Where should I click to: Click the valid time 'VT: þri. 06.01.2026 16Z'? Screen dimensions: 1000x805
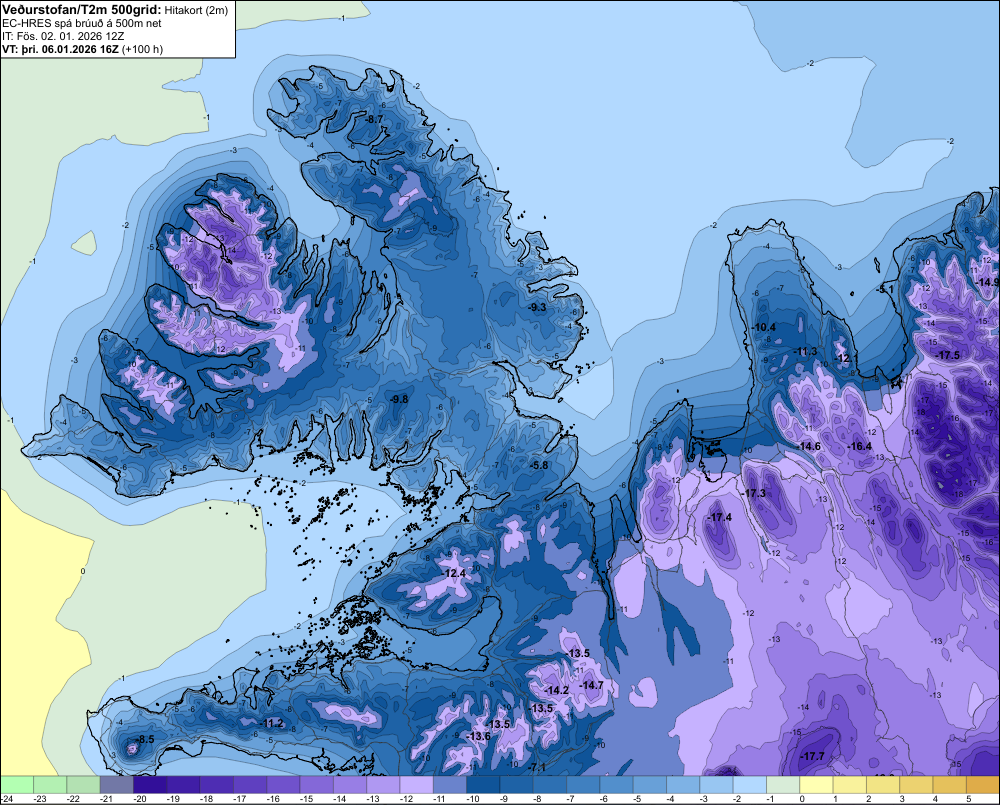click(60, 49)
